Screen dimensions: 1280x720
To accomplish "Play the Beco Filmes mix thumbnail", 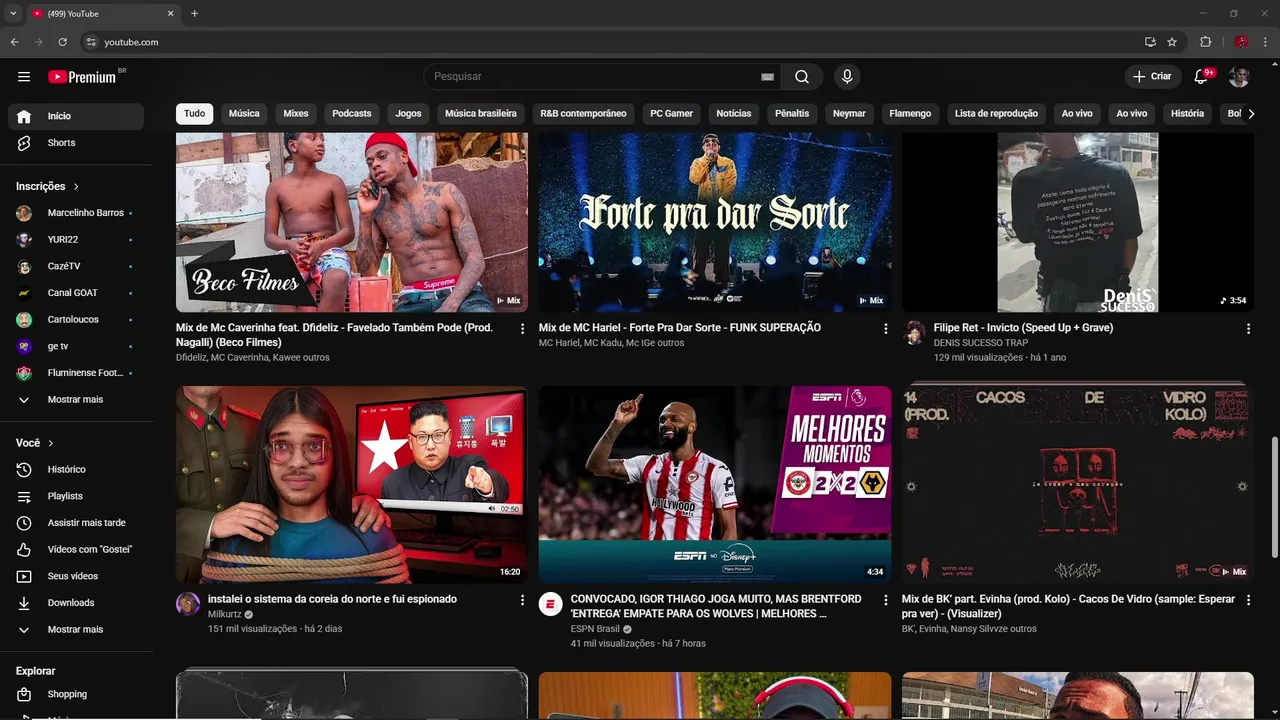I will [x=352, y=222].
